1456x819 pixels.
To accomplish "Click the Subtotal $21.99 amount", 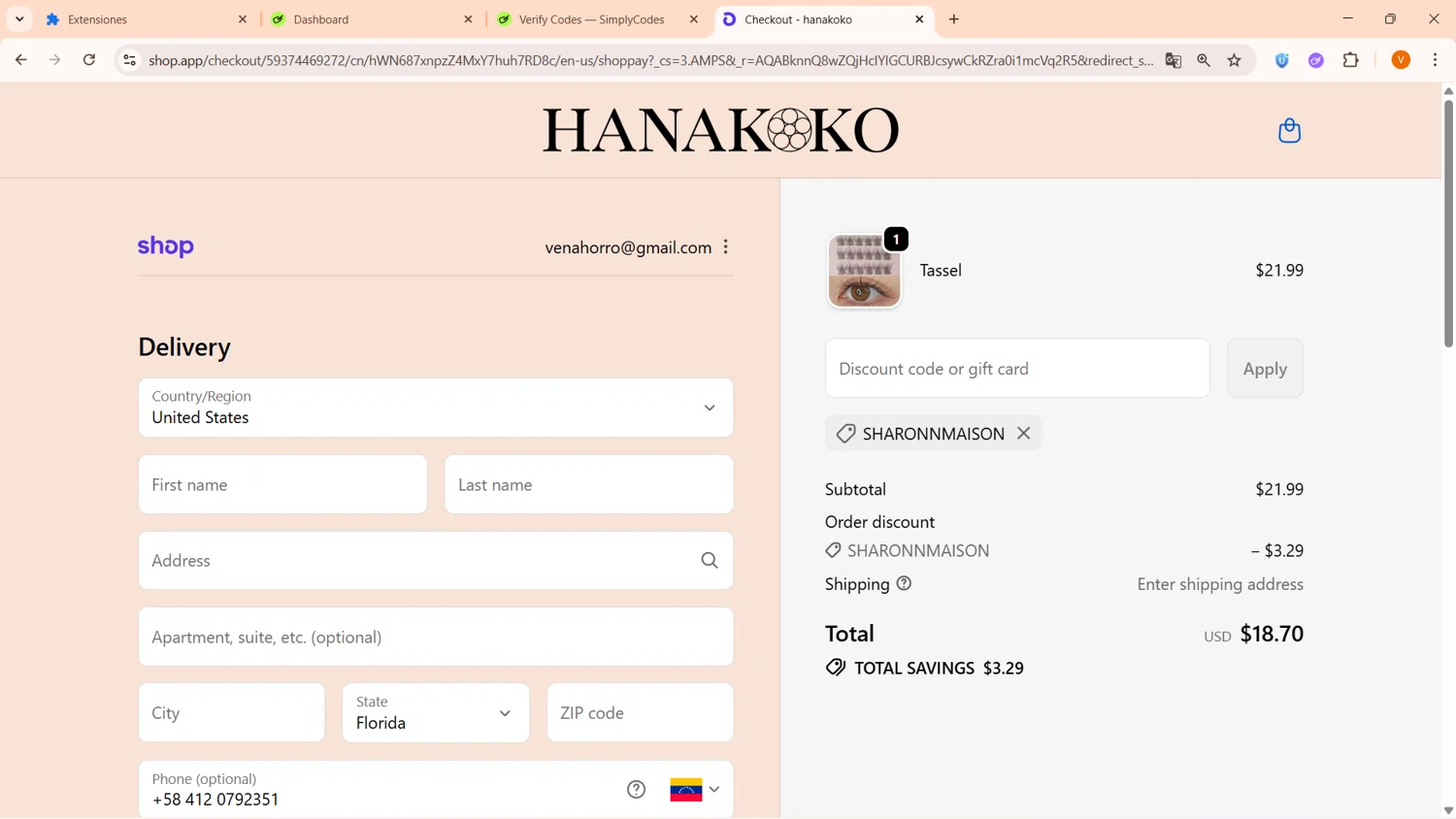I will pos(1279,490).
